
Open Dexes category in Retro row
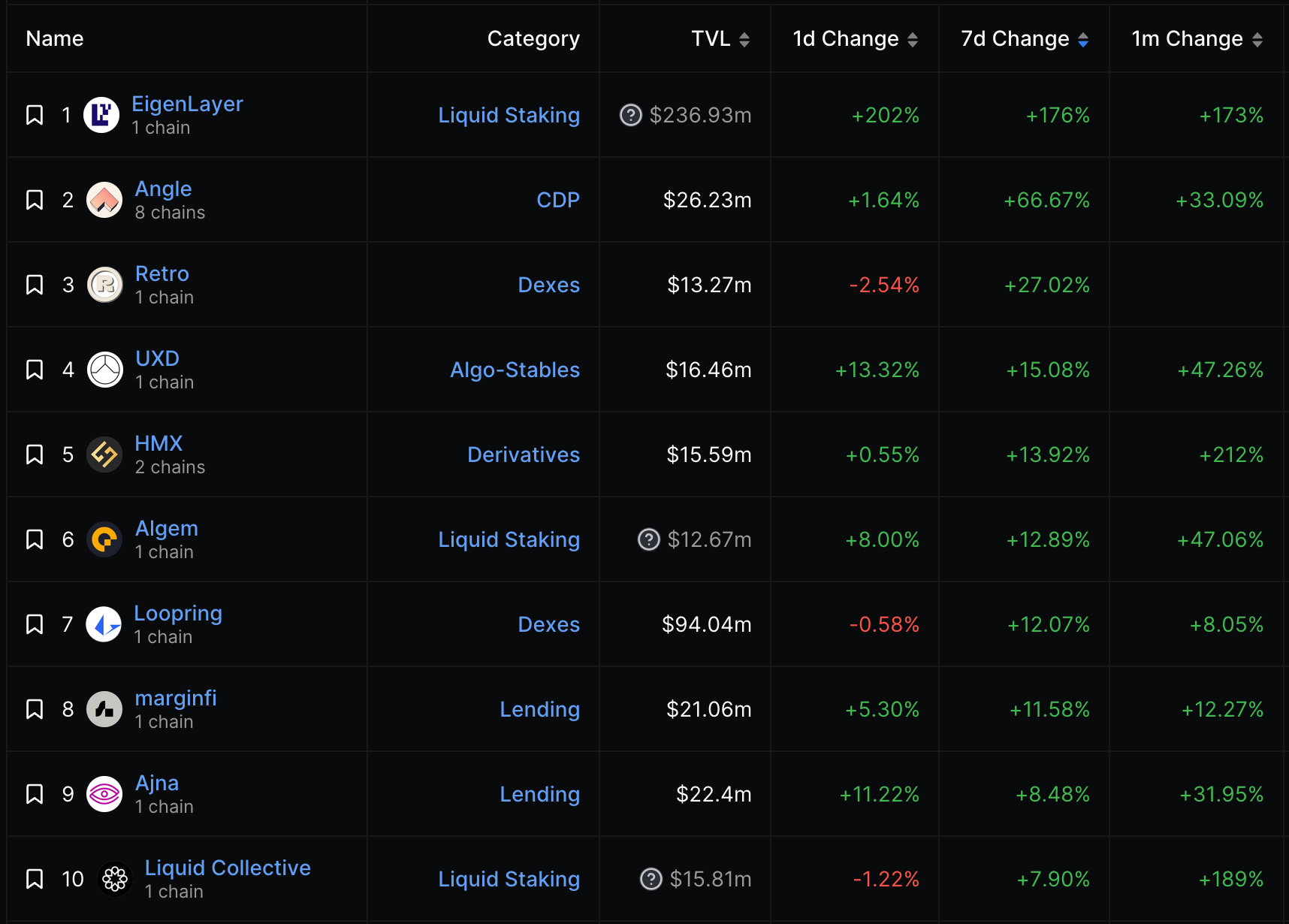tap(548, 285)
